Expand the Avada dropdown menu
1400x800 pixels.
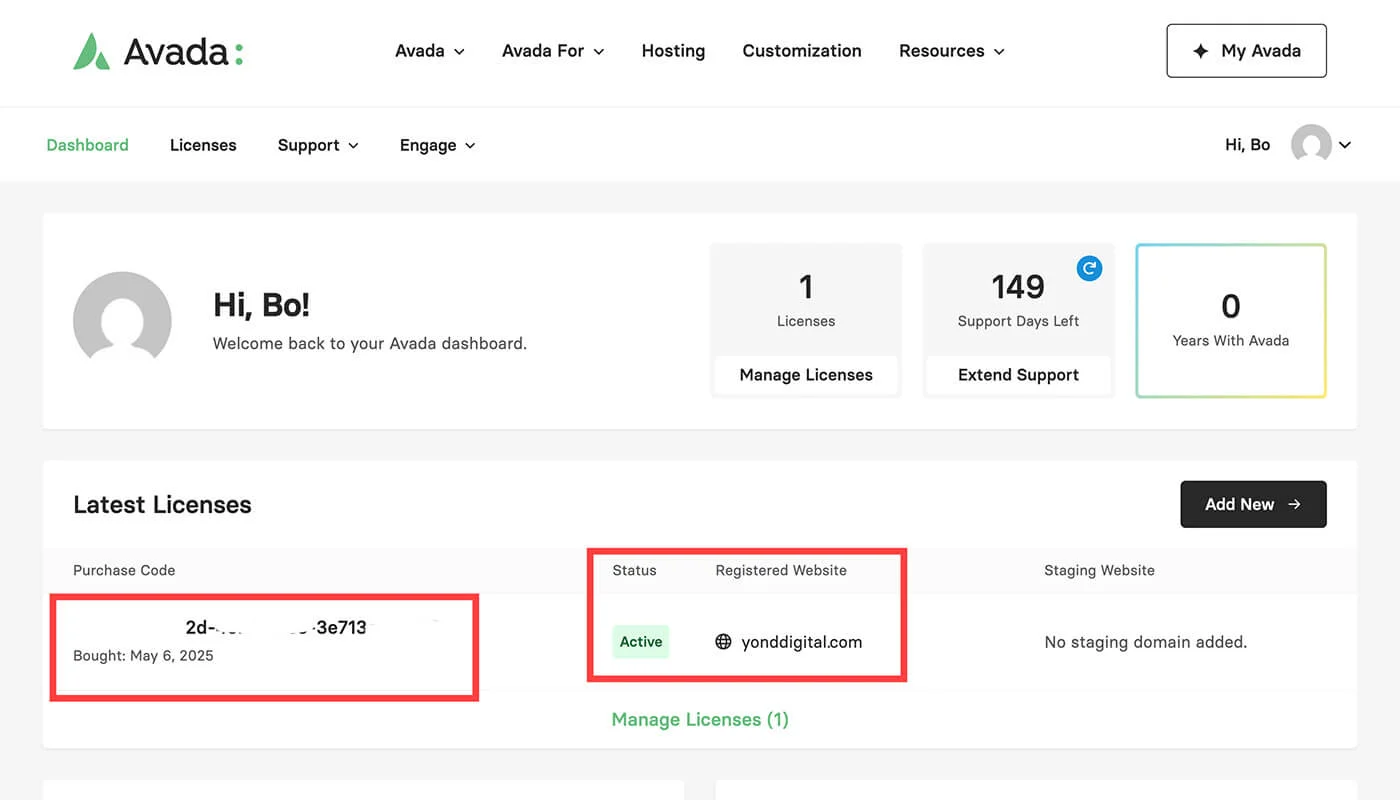point(429,51)
